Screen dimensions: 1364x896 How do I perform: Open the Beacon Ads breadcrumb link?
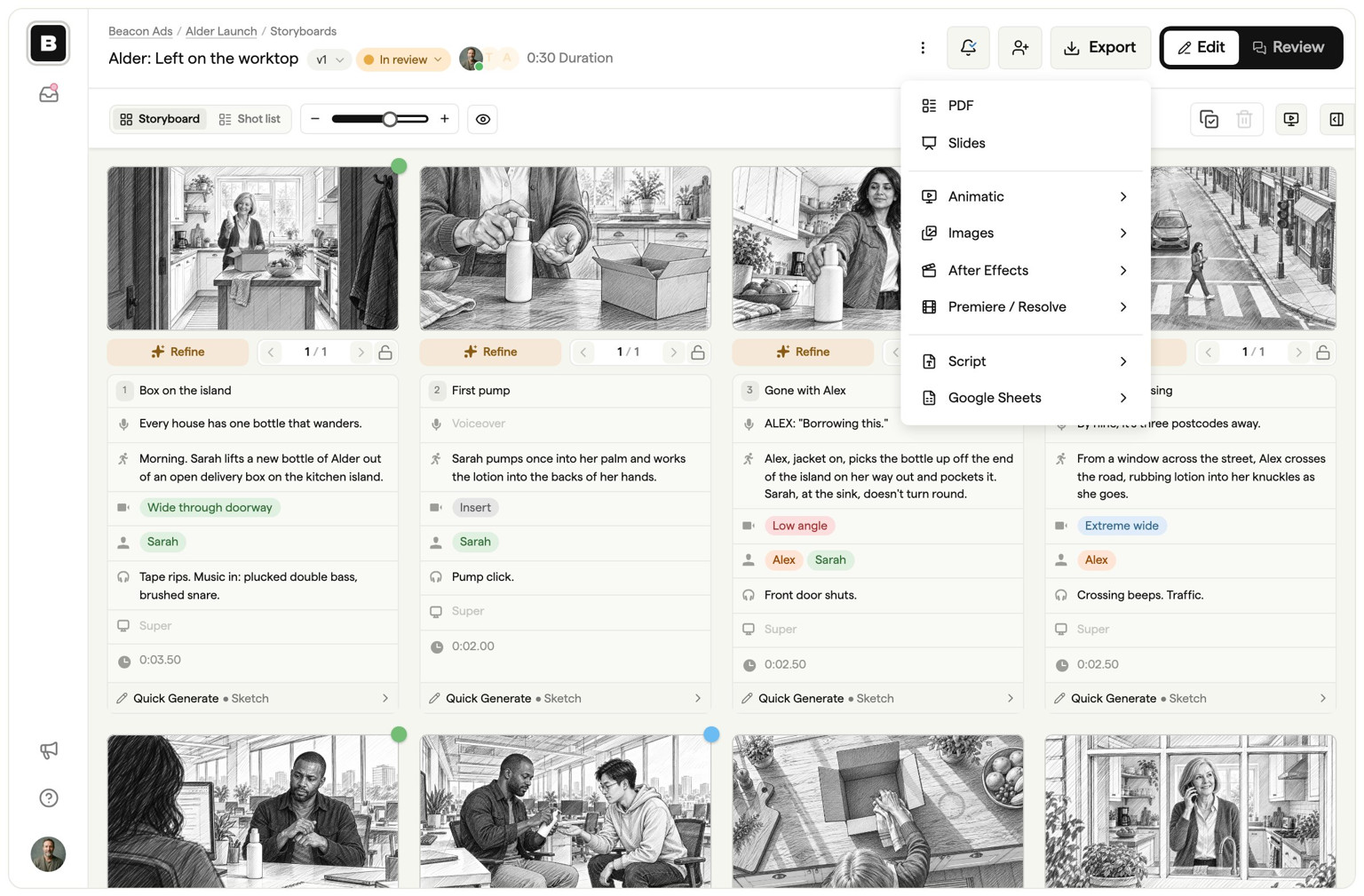pyautogui.click(x=140, y=31)
